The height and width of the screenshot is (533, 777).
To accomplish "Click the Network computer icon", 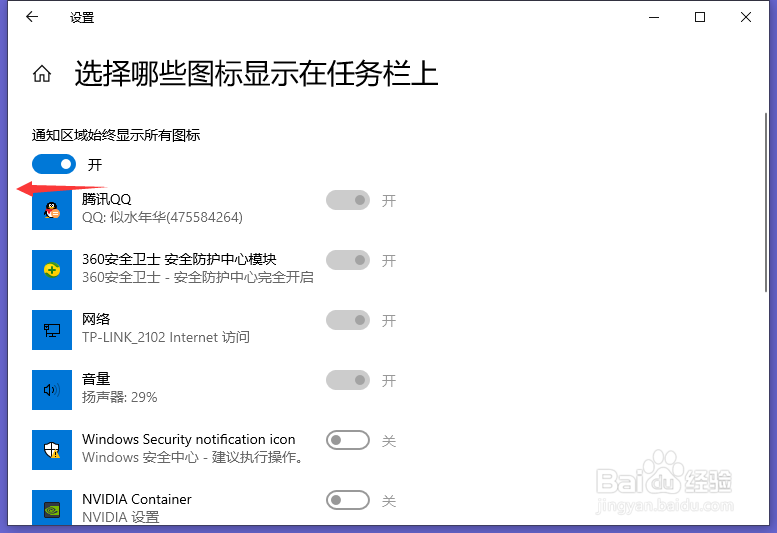I will 52,330.
